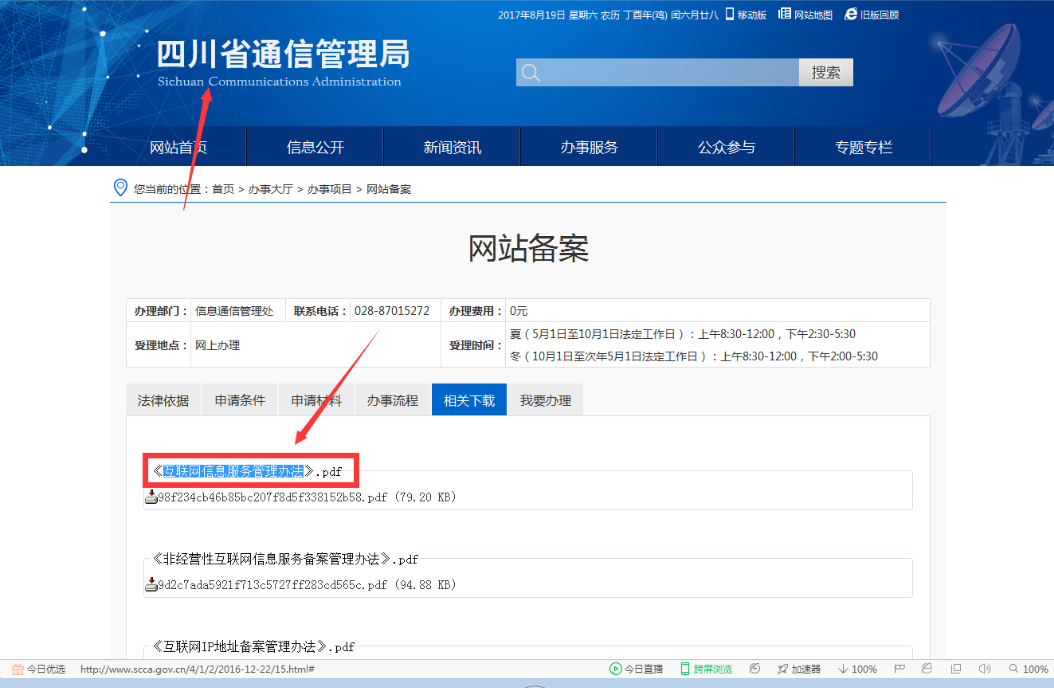Toggle the speaker mute icon in status bar
Screen dimensions: 1054x688
click(984, 668)
